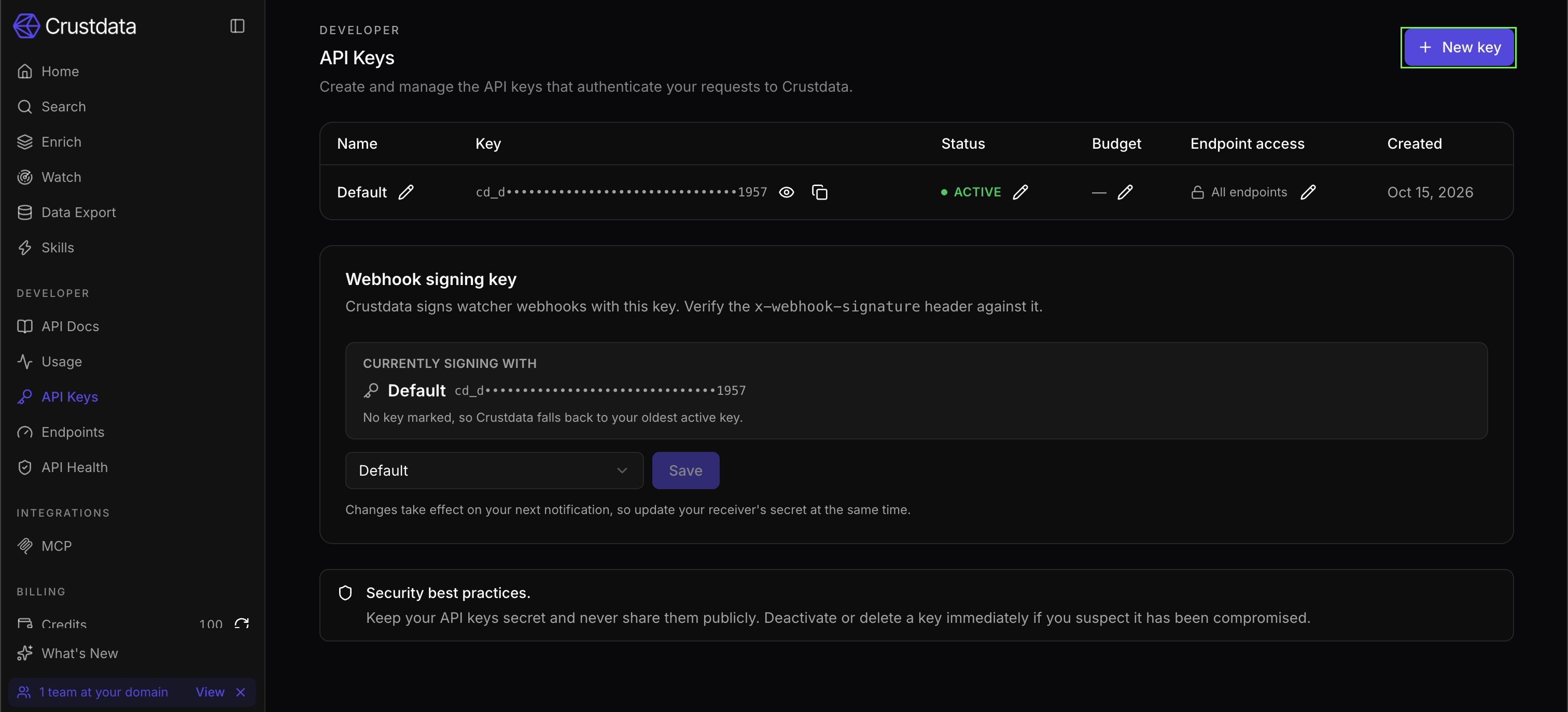Edit the key budget pencil
This screenshot has height=712, width=1568.
click(1125, 192)
